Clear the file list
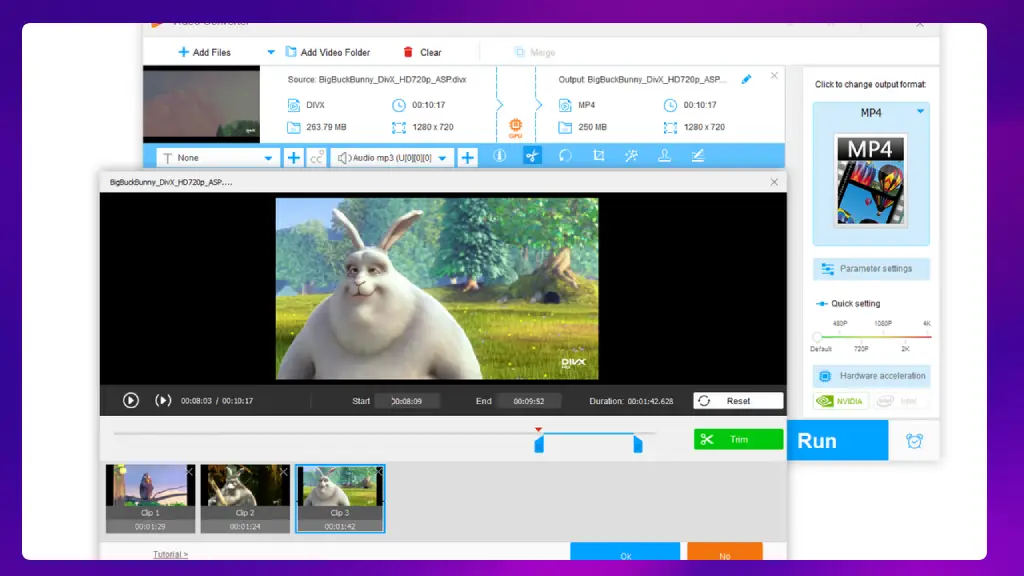Image resolution: width=1024 pixels, height=576 pixels. 422,52
